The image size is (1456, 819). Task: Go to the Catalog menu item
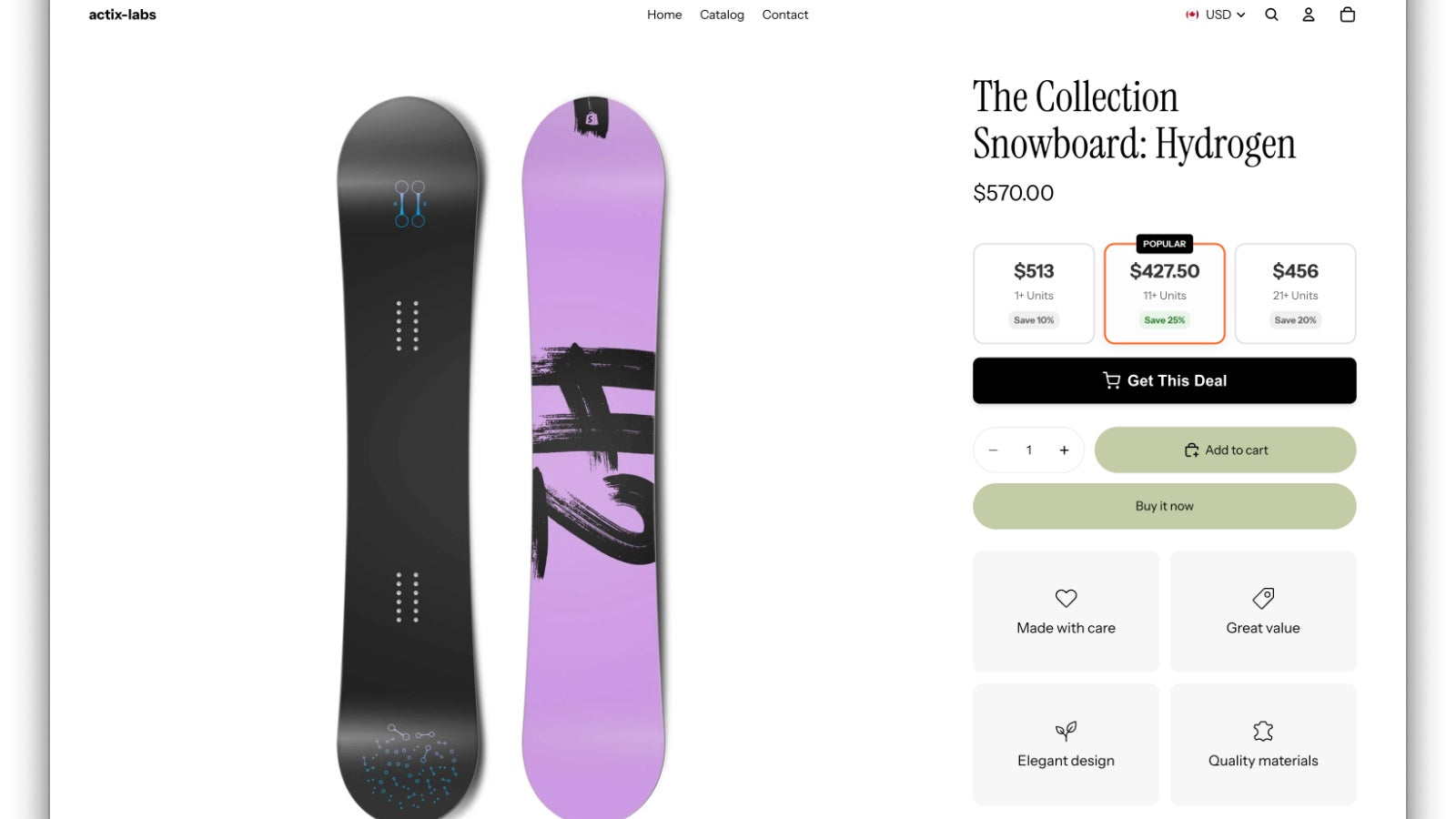click(722, 15)
